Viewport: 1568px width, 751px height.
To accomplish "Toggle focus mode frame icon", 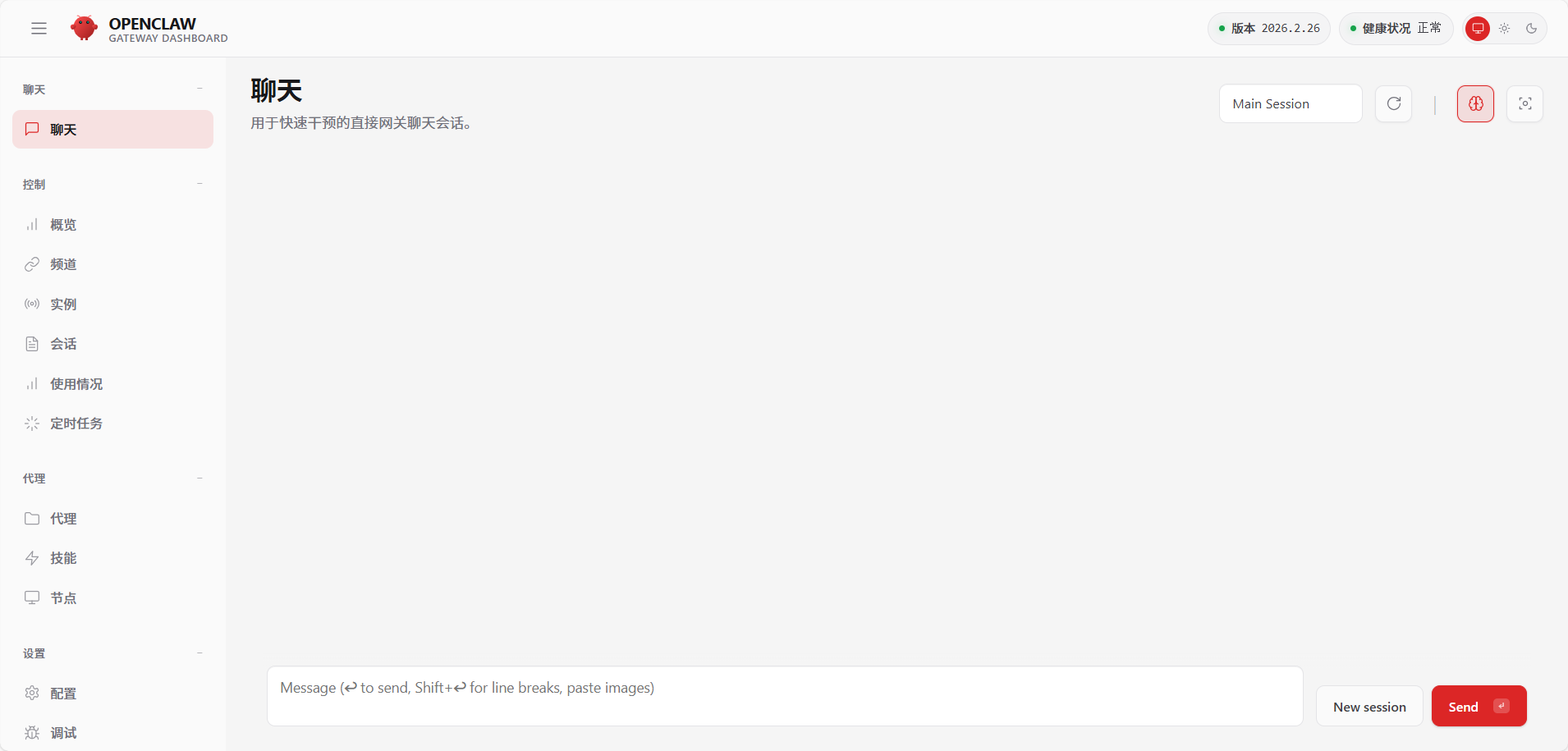I will (1524, 104).
